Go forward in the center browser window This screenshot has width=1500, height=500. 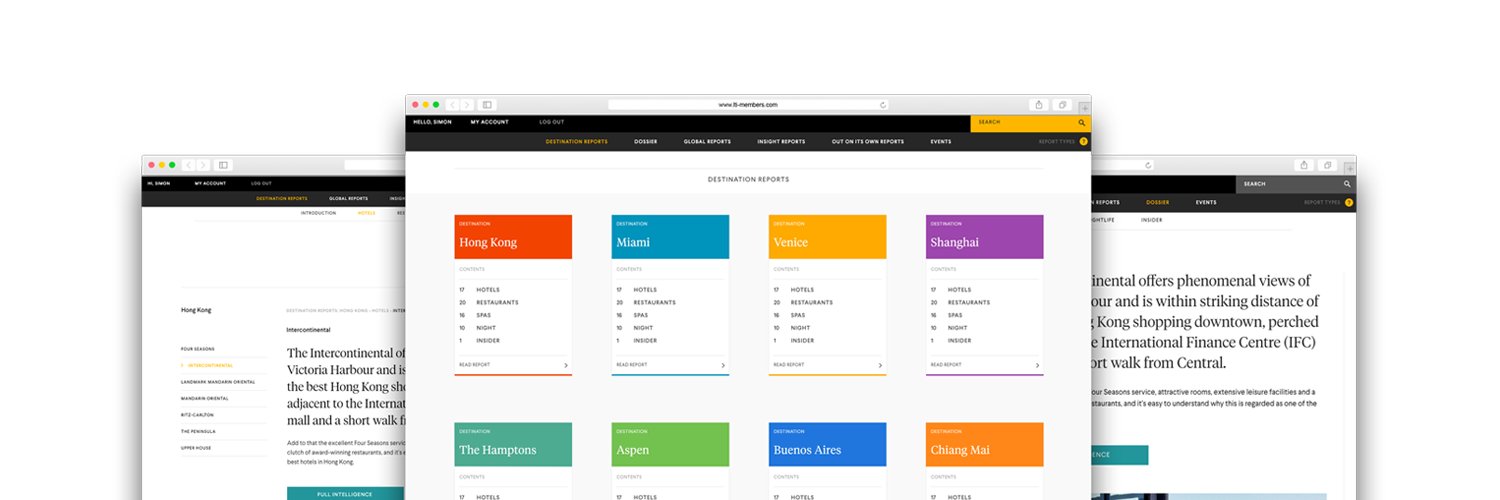click(x=466, y=104)
